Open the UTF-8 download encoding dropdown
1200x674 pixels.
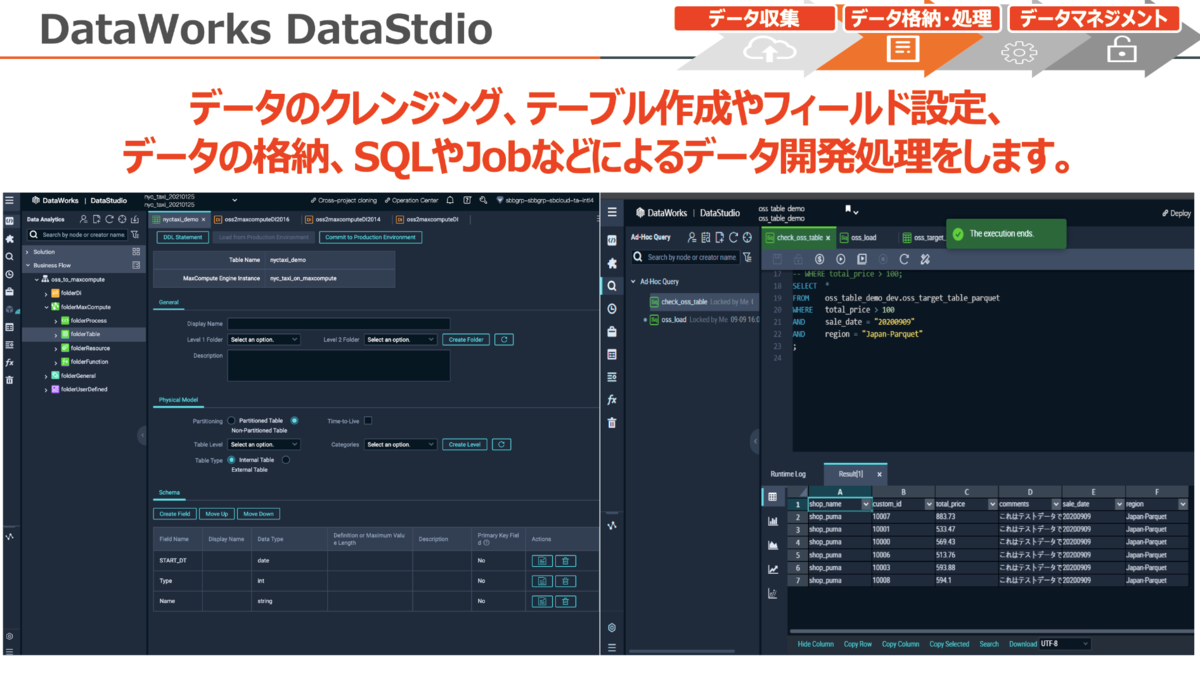(x=1065, y=644)
